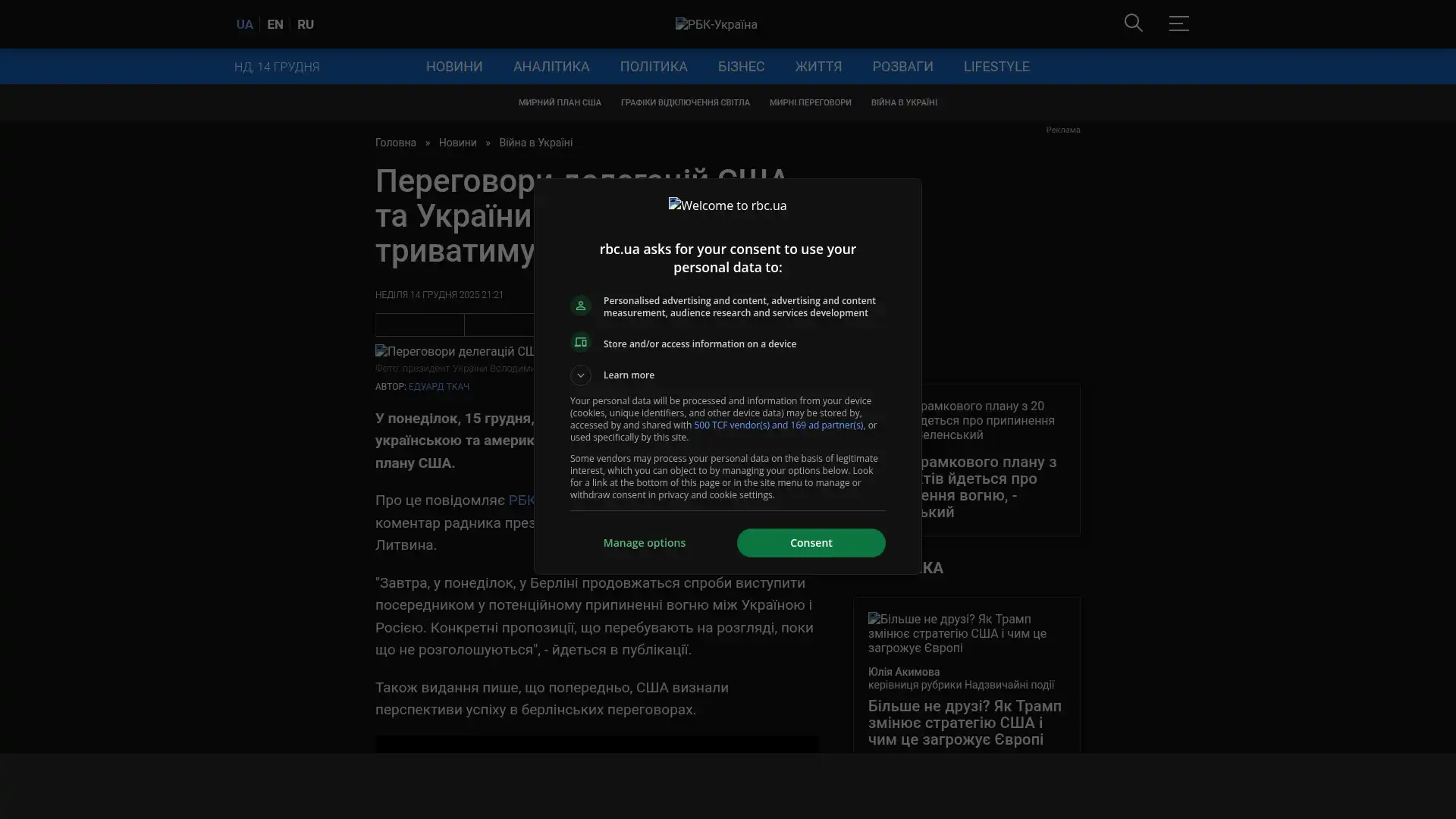
Task: Click the Війна в Україні breadcrumb
Action: pos(535,143)
